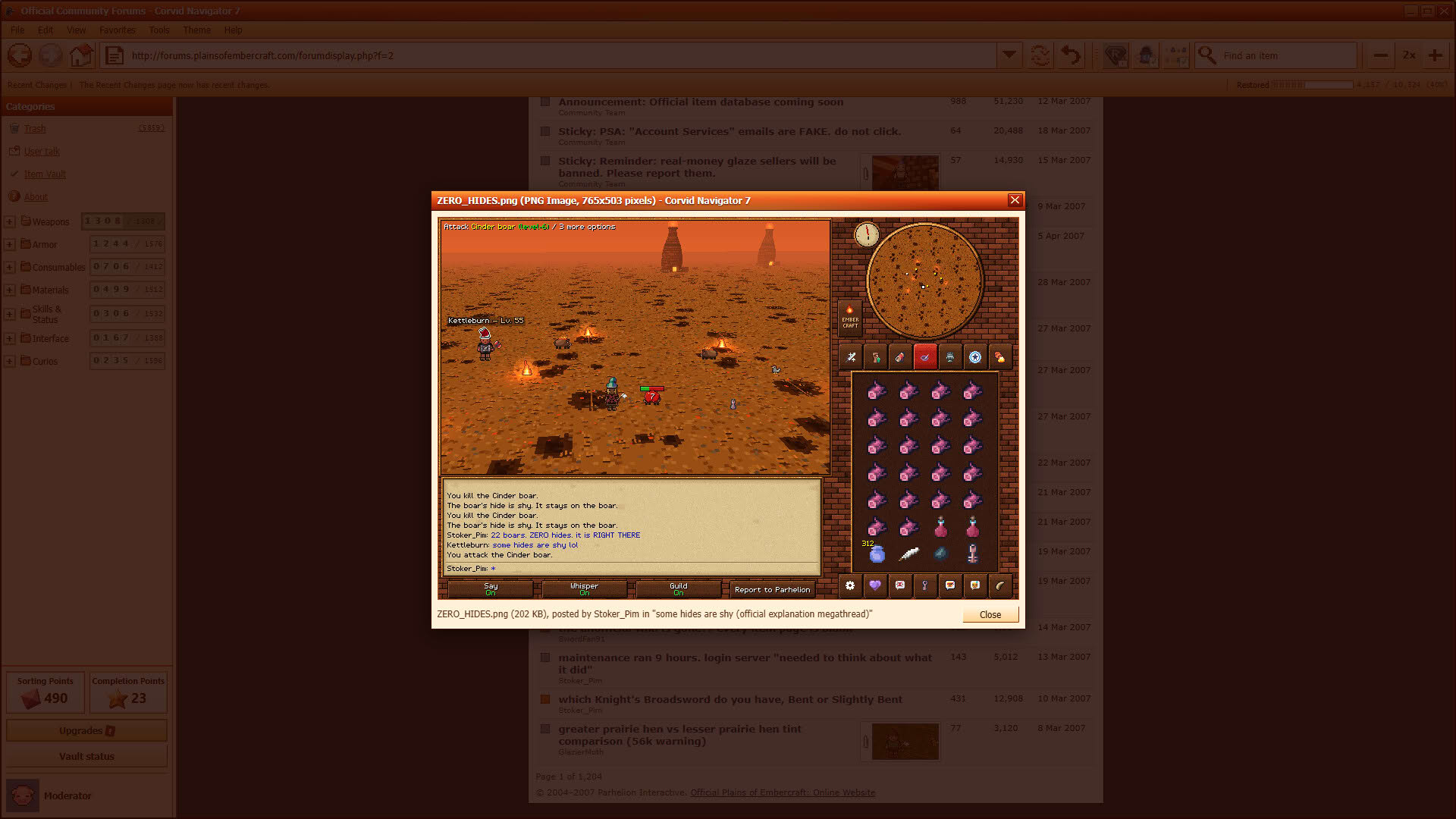Click the Restored progress bar

point(1312,85)
